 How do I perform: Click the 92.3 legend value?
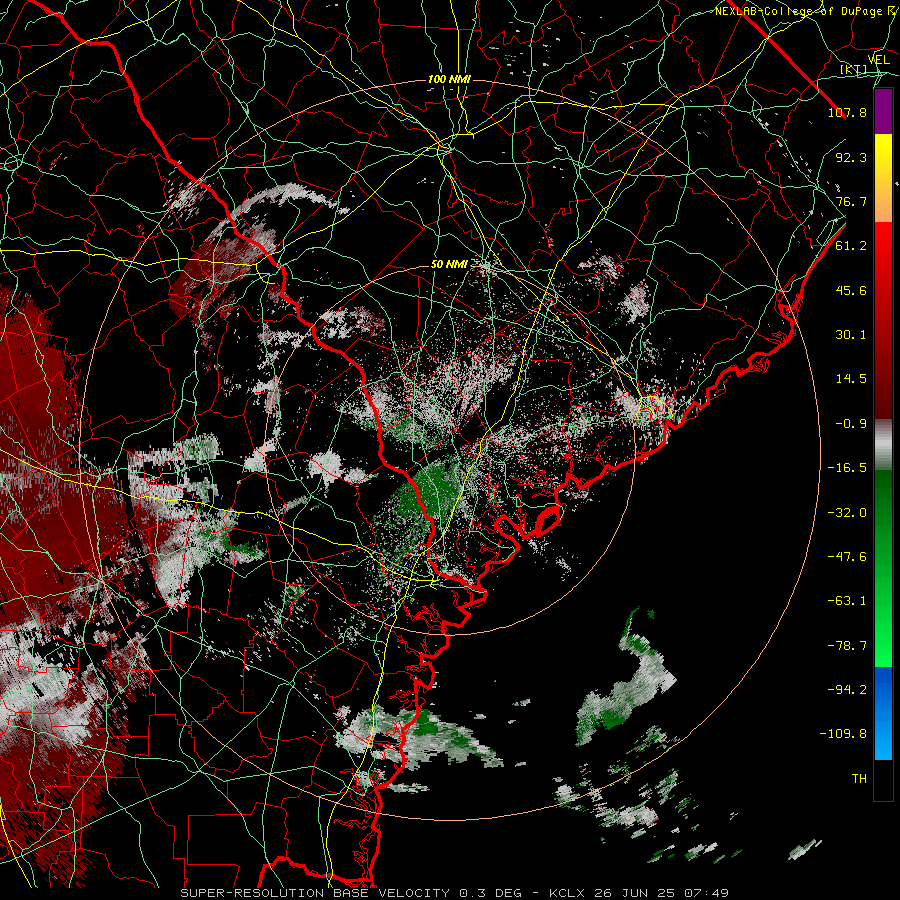[x=851, y=157]
